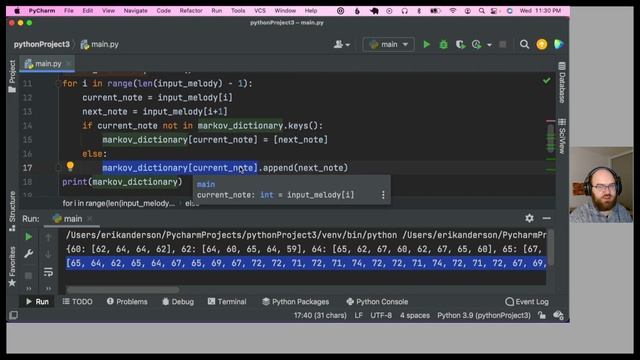640x360 pixels.
Task: Open the TODO tool window
Action: click(78, 302)
